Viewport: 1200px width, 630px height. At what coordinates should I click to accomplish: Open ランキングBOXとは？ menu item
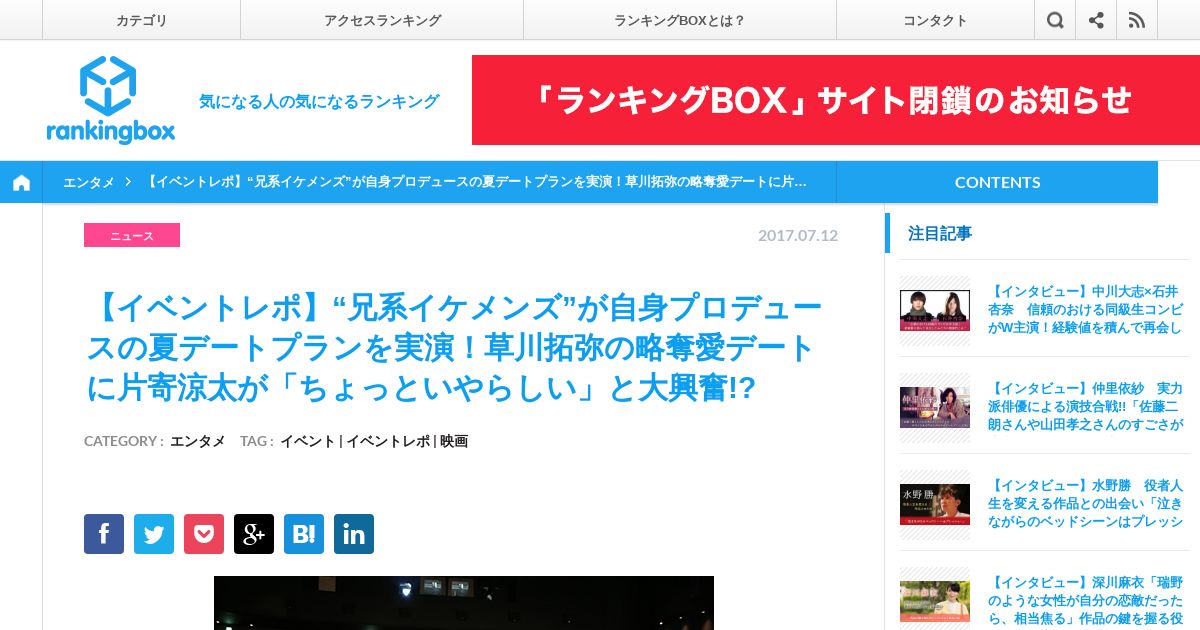tap(680, 20)
